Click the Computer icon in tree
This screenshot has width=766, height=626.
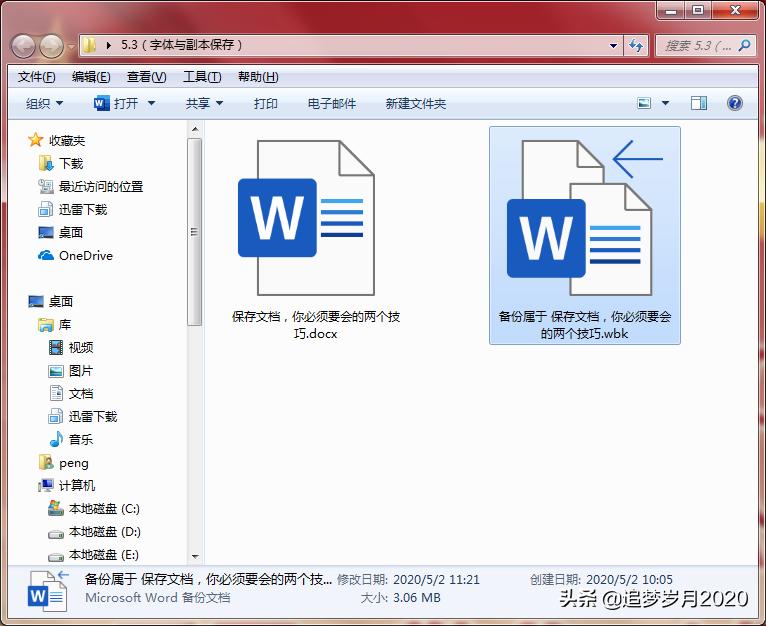pyautogui.click(x=46, y=485)
